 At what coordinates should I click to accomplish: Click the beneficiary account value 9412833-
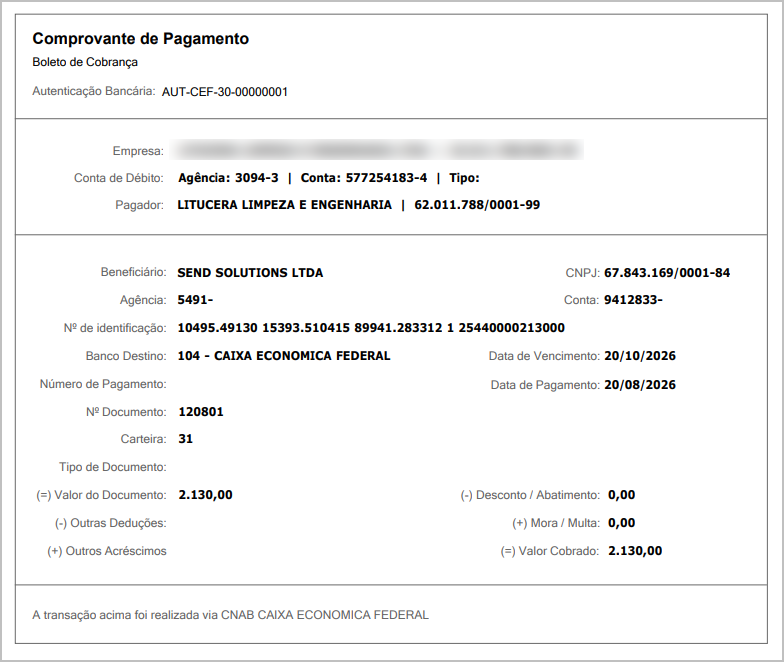pos(633,300)
